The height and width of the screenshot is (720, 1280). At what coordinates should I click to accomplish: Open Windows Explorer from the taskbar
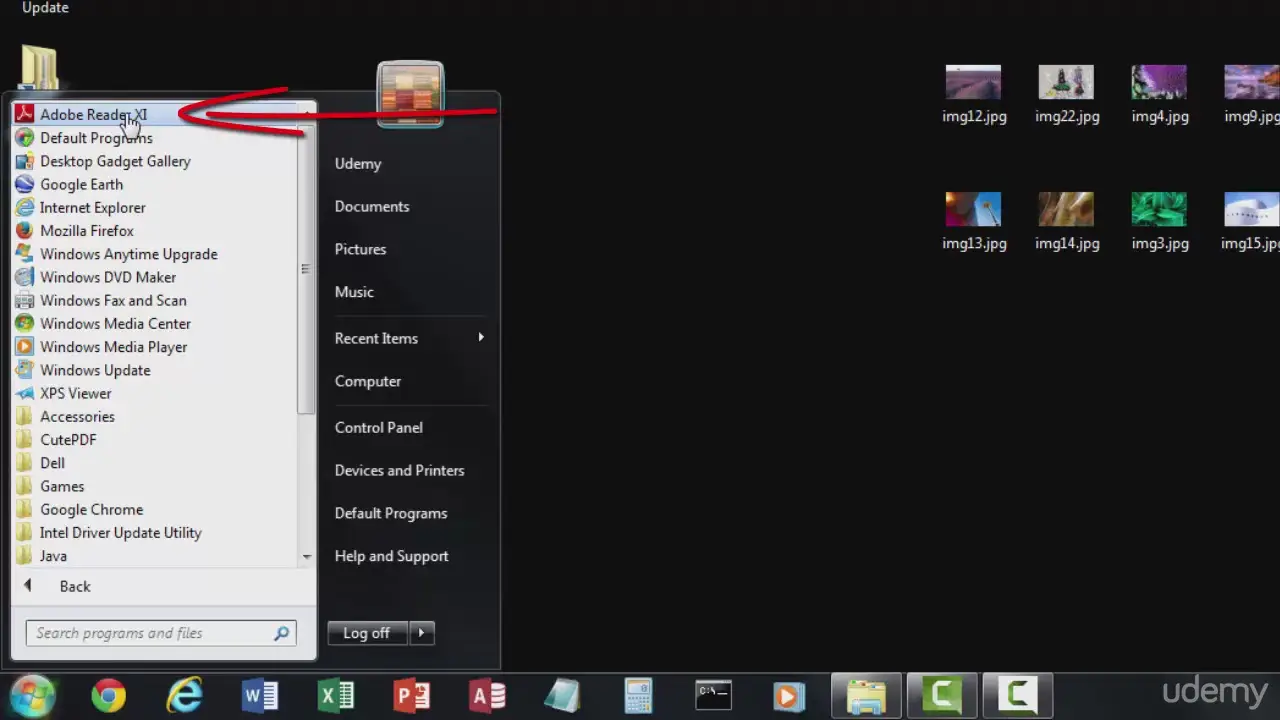(x=866, y=695)
